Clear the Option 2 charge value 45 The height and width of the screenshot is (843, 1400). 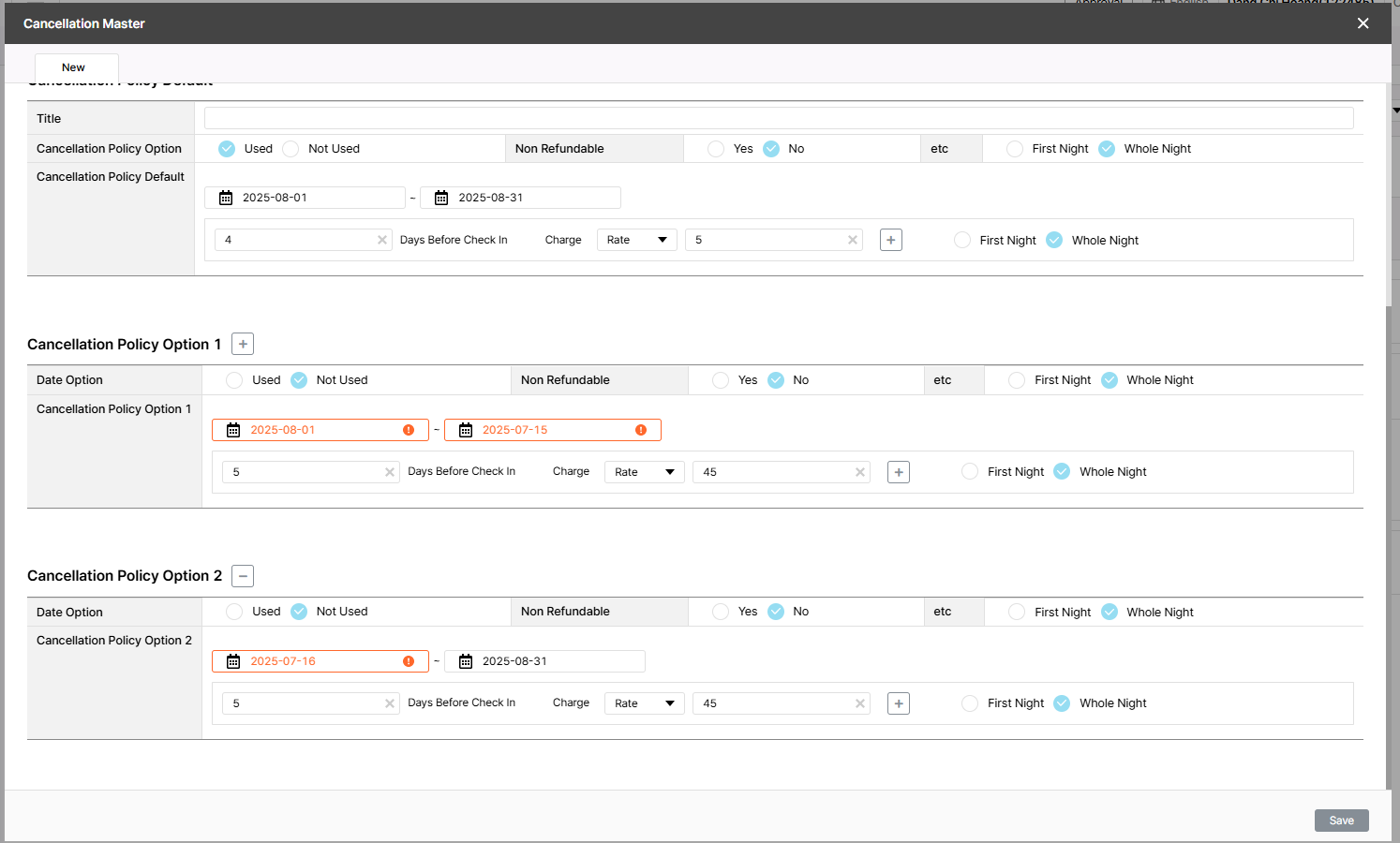(x=859, y=703)
